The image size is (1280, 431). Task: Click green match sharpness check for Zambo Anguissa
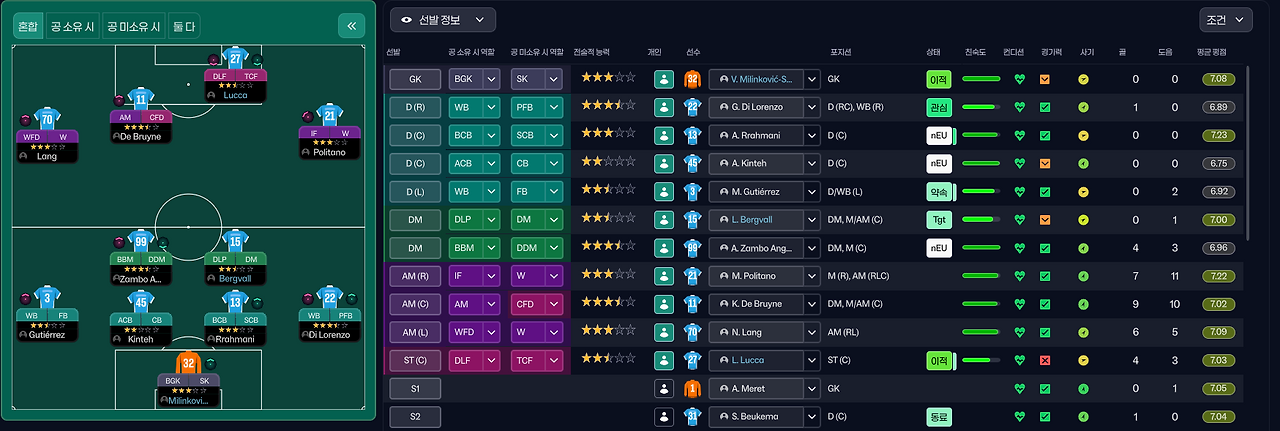click(x=1045, y=247)
